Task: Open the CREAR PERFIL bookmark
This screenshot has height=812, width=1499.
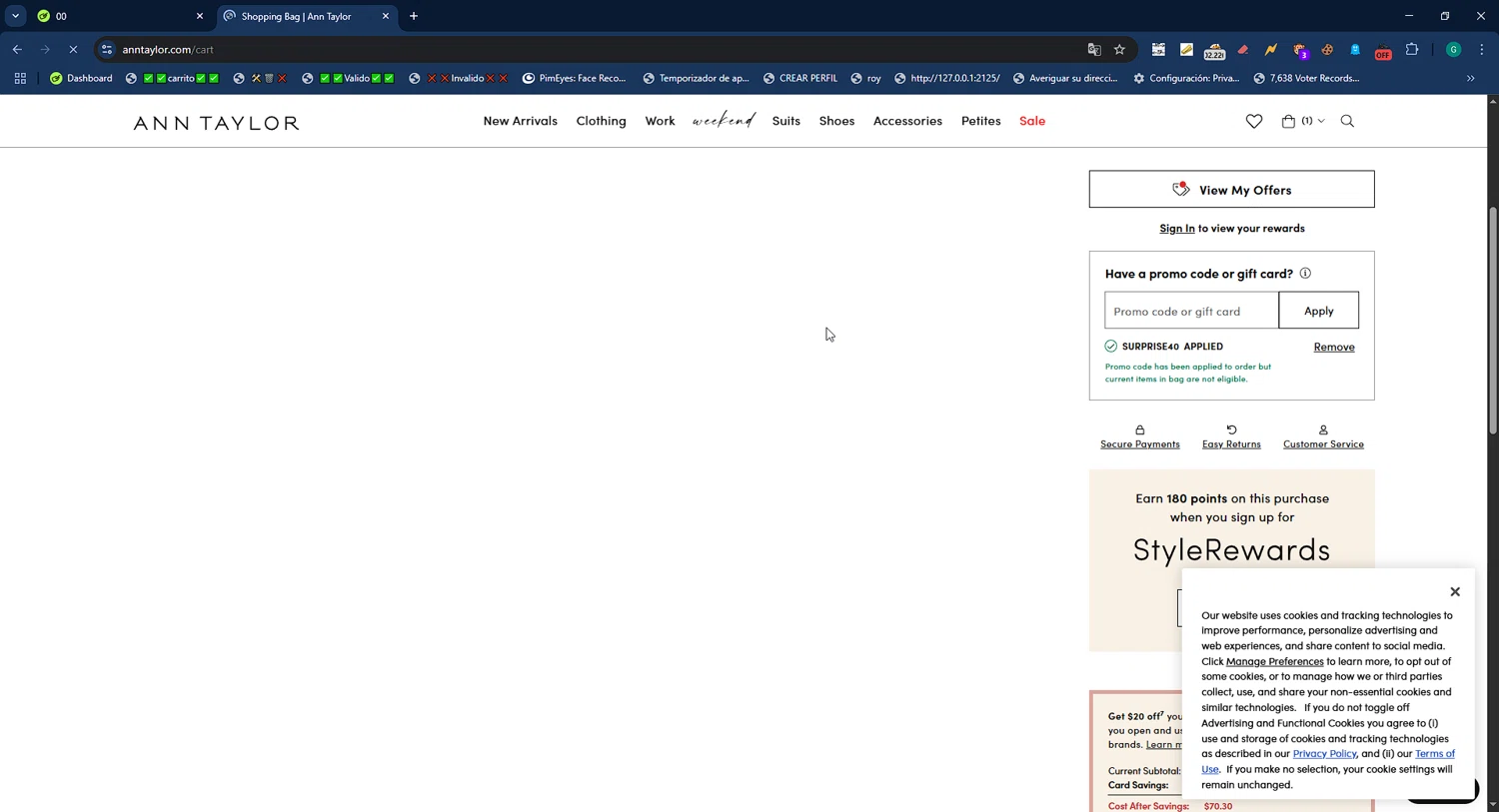Action: (799, 78)
